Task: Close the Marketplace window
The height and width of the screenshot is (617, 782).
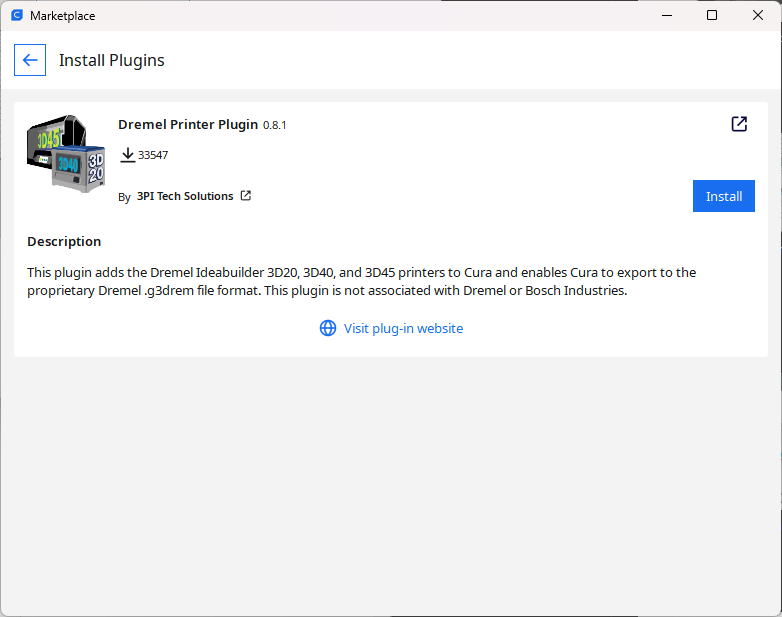Action: click(x=758, y=15)
